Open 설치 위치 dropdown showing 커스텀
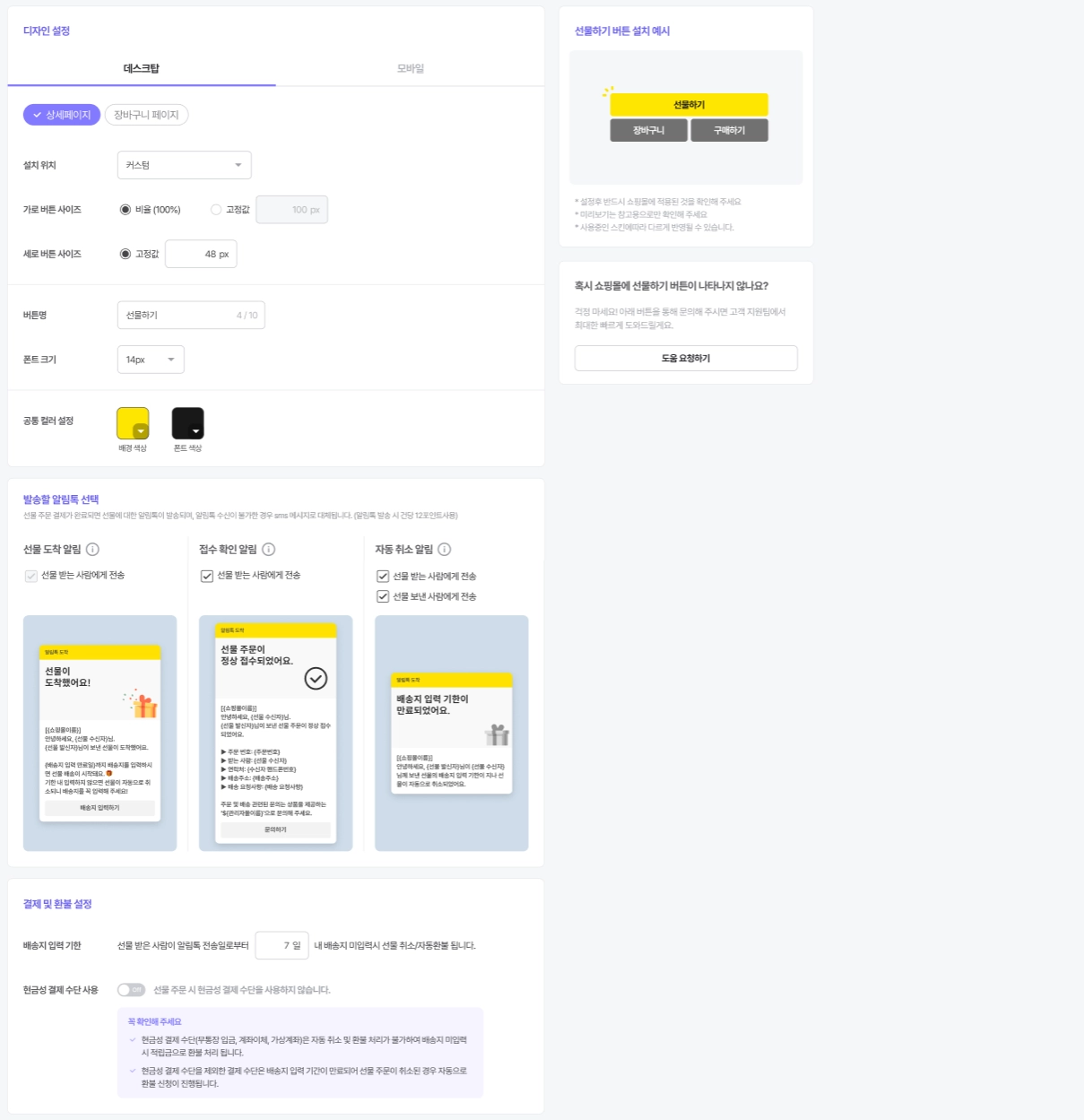Viewport: 1084px width, 1120px height. coord(184,165)
